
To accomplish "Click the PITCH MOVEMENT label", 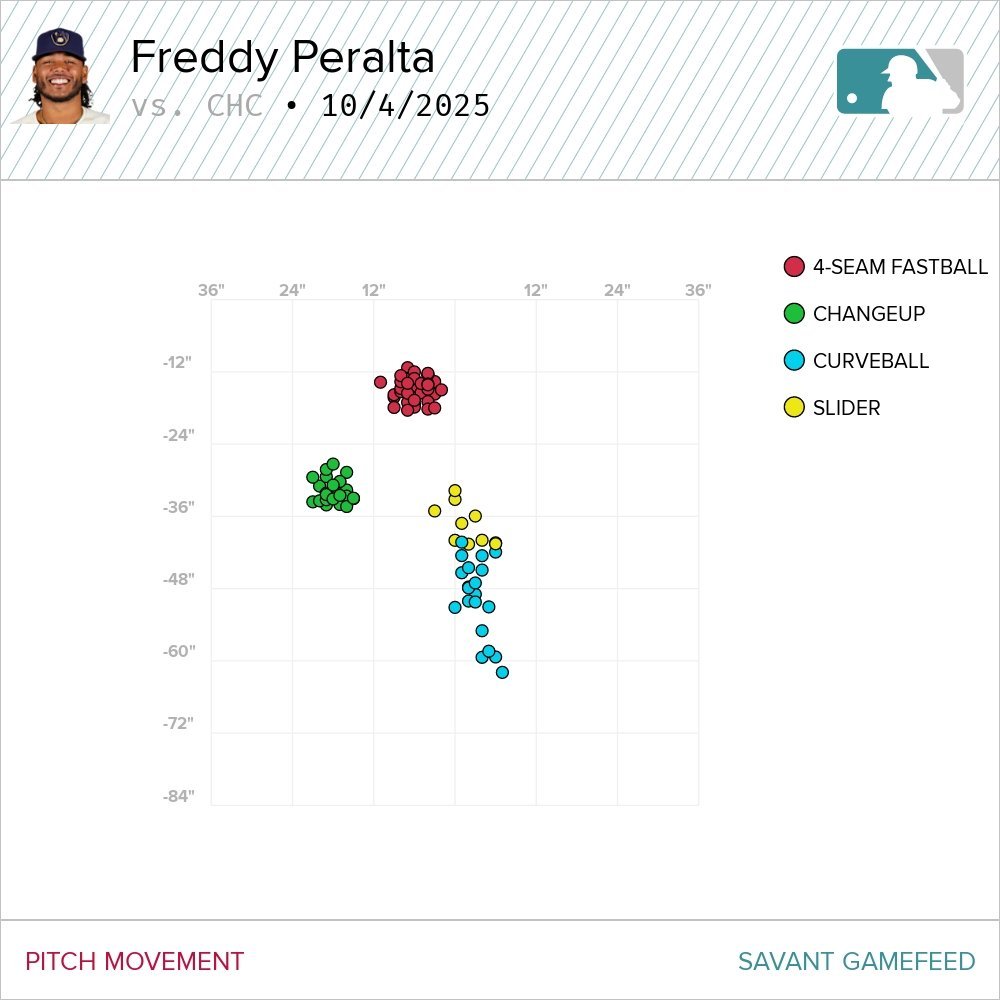I will pos(134,962).
